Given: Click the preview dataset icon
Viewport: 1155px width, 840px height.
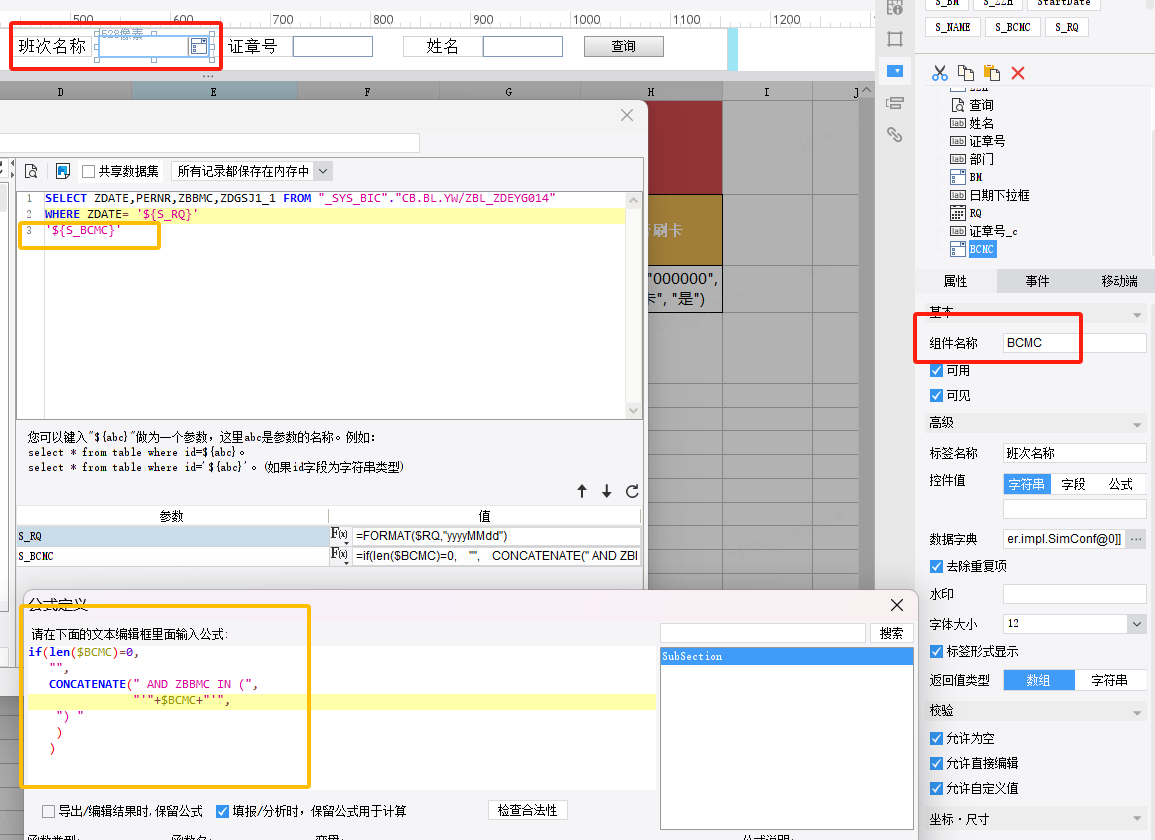Looking at the screenshot, I should pyautogui.click(x=31, y=171).
